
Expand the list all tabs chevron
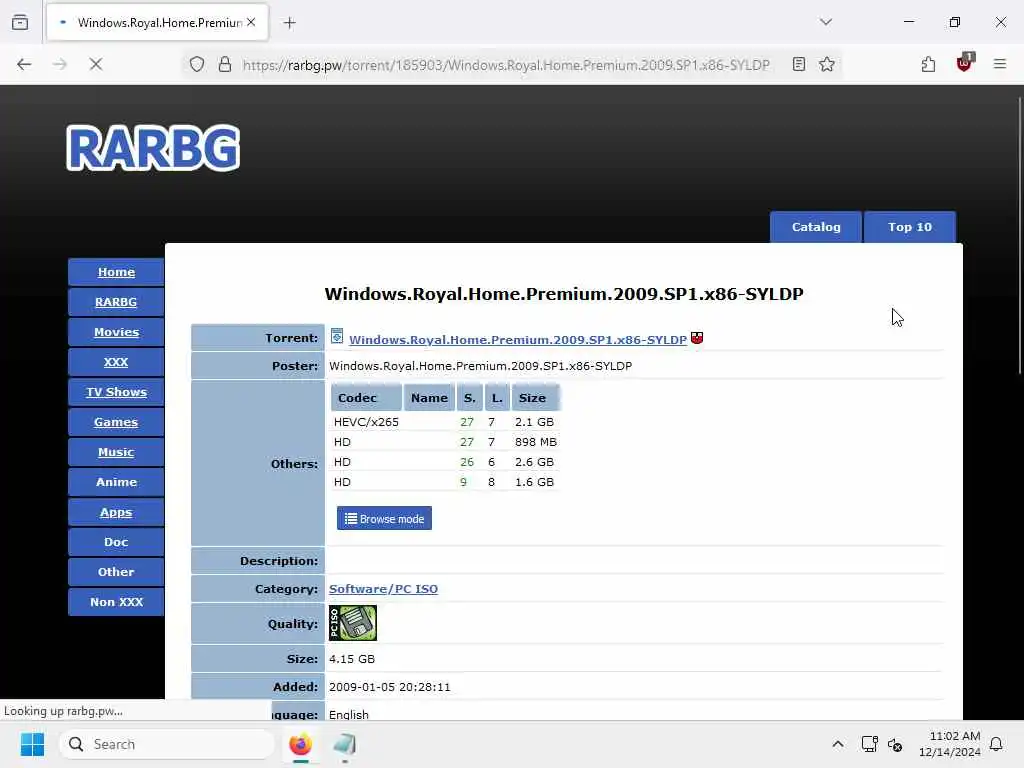(825, 22)
